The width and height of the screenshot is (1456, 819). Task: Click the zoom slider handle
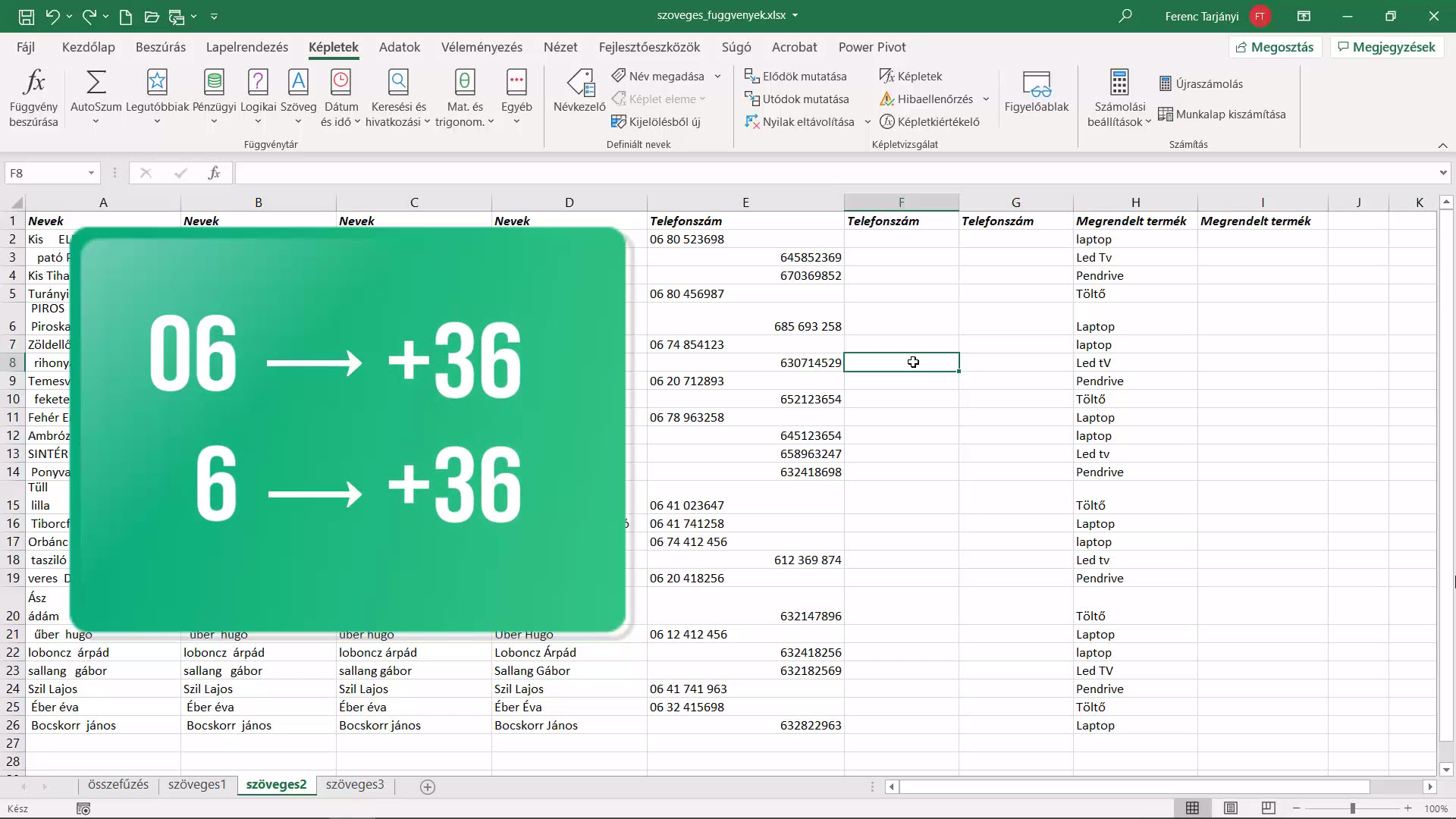coord(1352,808)
